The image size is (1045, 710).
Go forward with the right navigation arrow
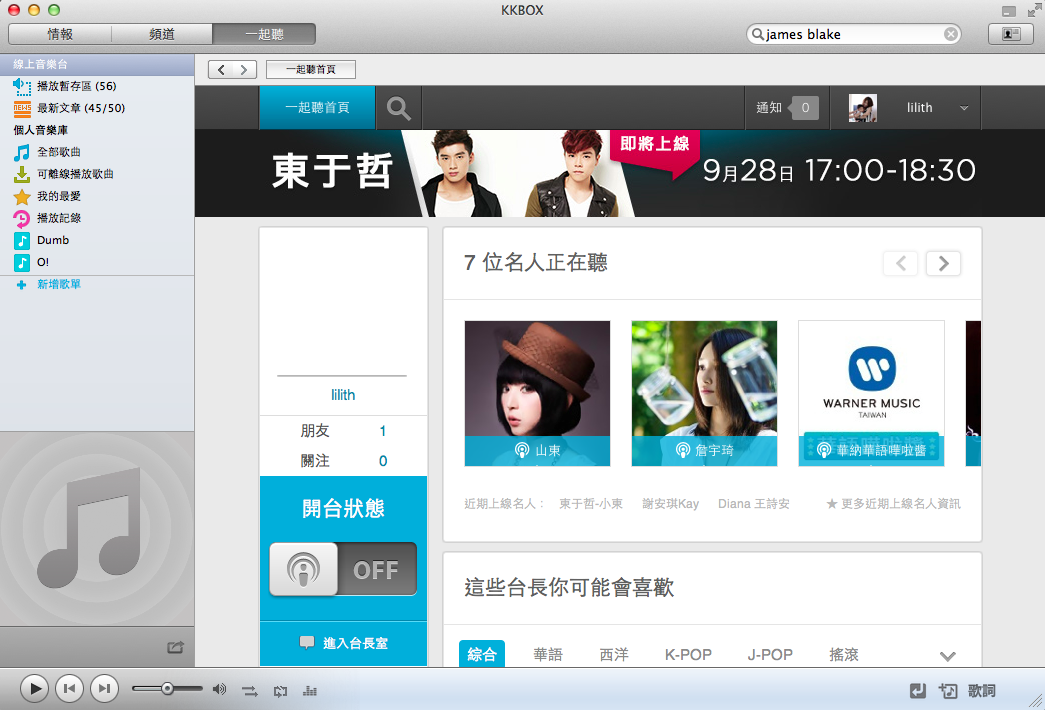tap(245, 69)
